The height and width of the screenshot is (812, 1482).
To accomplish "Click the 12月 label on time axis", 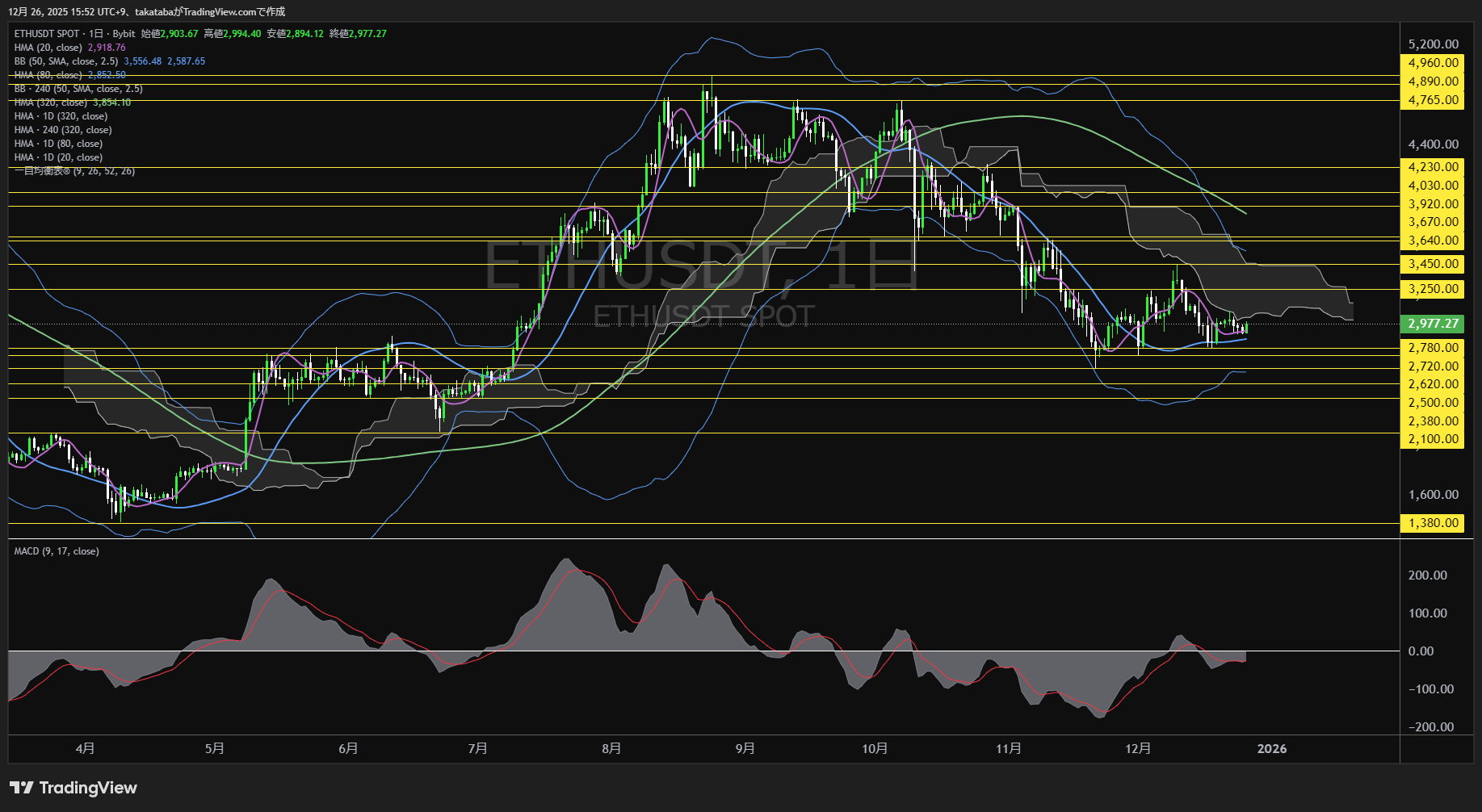I will pos(1138,748).
